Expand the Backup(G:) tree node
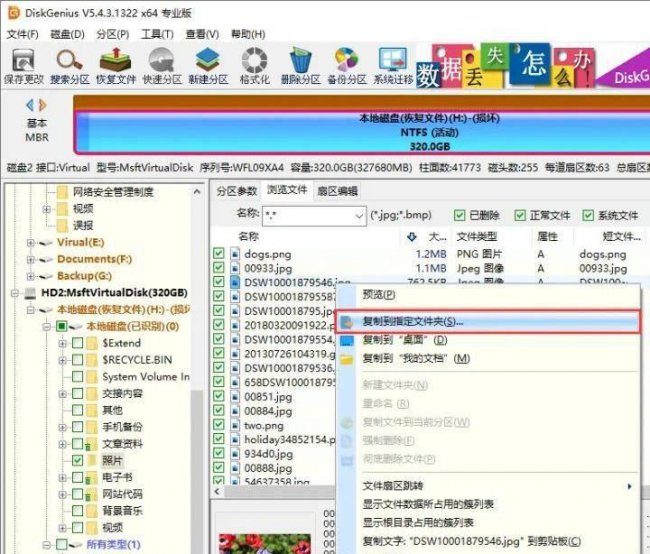Image resolution: width=650 pixels, height=554 pixels. click(30, 276)
